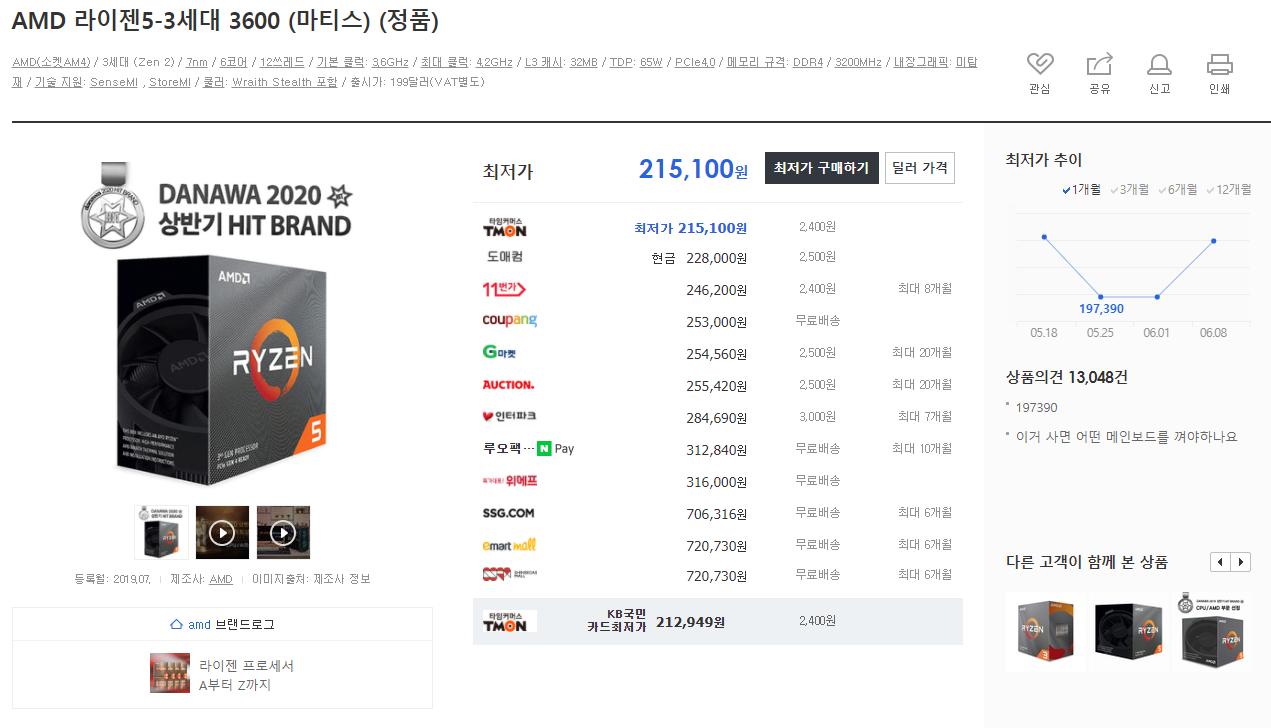Open the 65W TDP link
Image resolution: width=1271 pixels, height=728 pixels.
pos(651,62)
